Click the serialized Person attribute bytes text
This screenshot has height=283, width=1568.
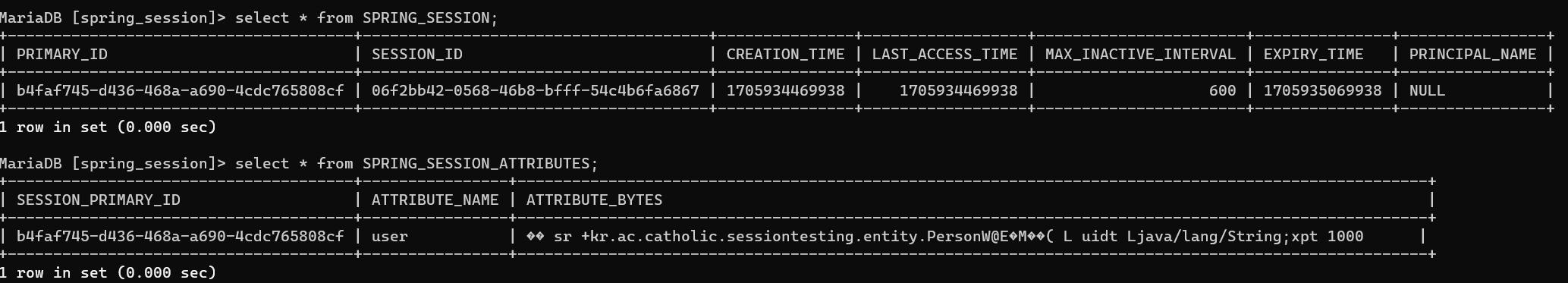[x=944, y=236]
